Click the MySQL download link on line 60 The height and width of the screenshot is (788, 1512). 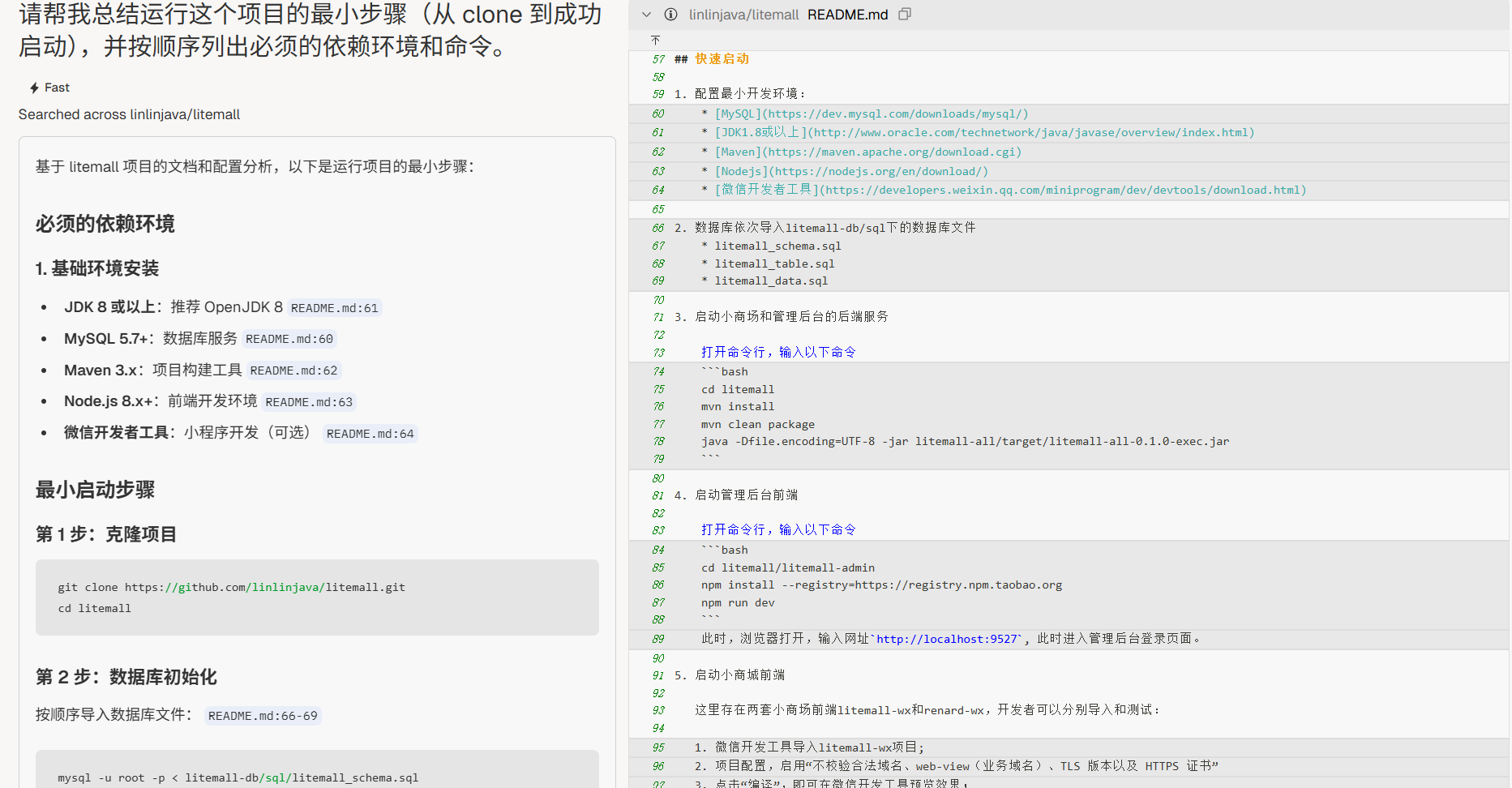[x=872, y=114]
